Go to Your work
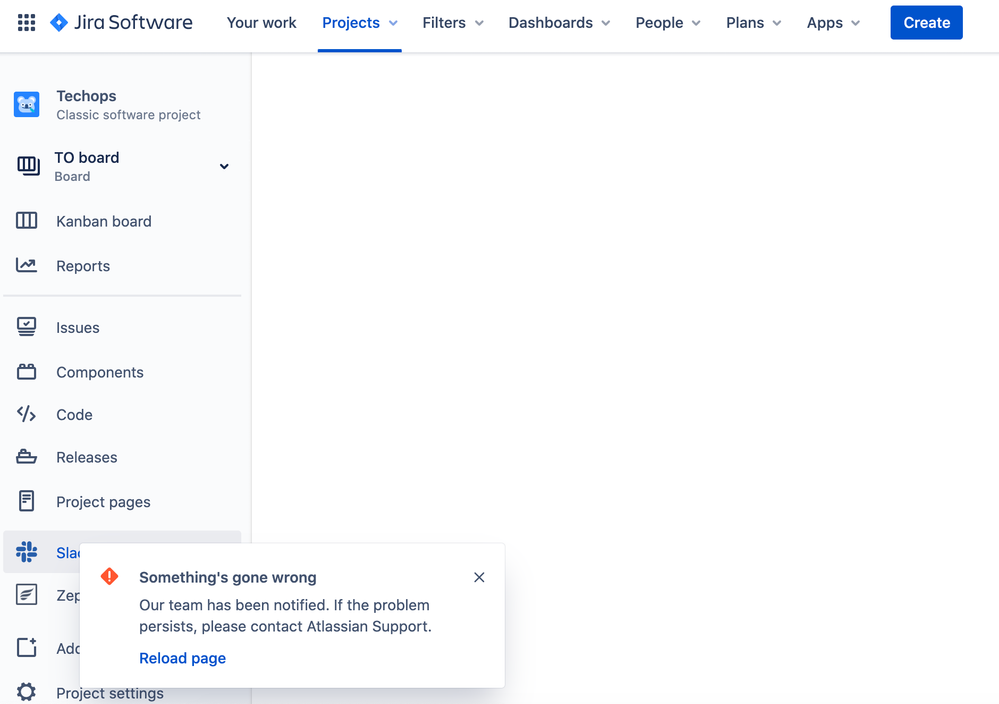The image size is (999, 704). (x=261, y=23)
